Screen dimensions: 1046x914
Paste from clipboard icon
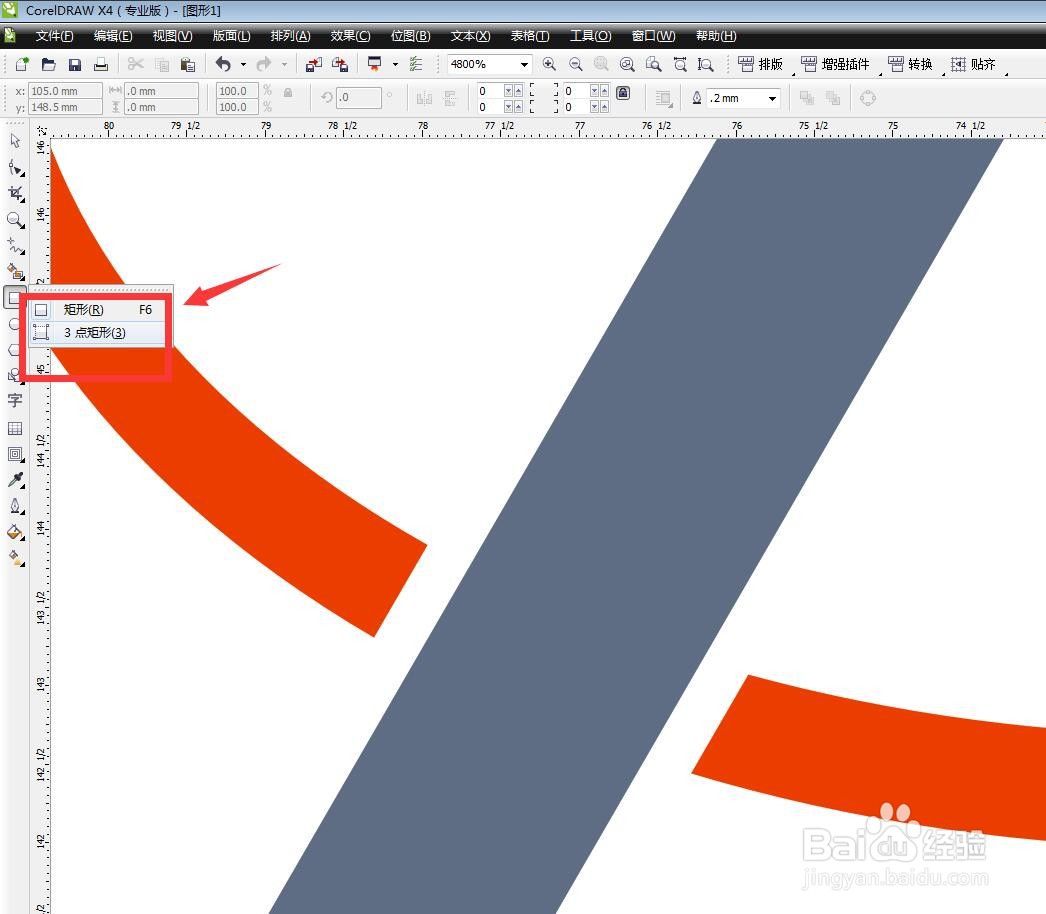point(188,64)
